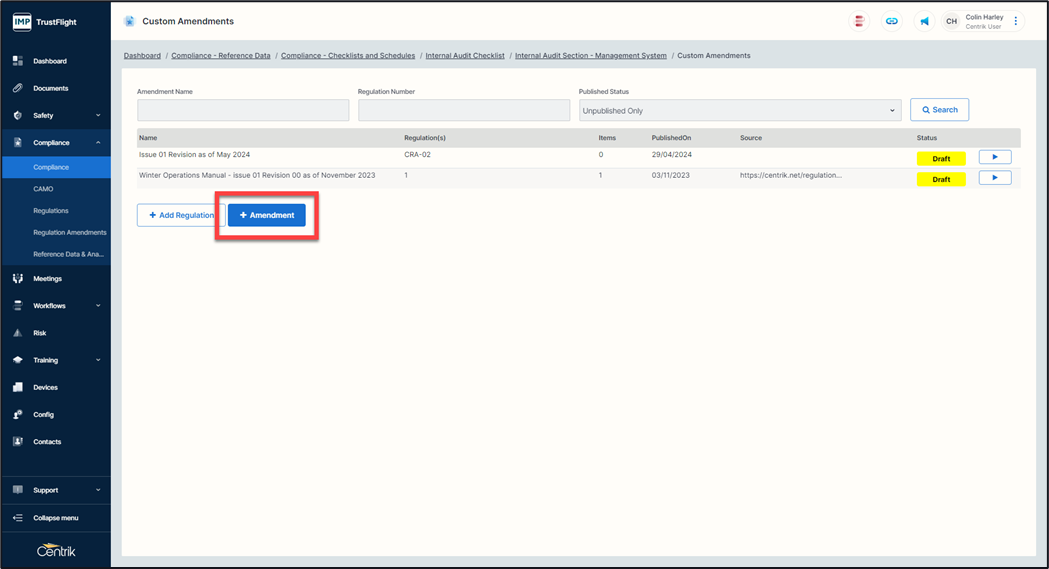Click the blue + Amendment button
Viewport: 1049px width, 569px height.
point(267,215)
